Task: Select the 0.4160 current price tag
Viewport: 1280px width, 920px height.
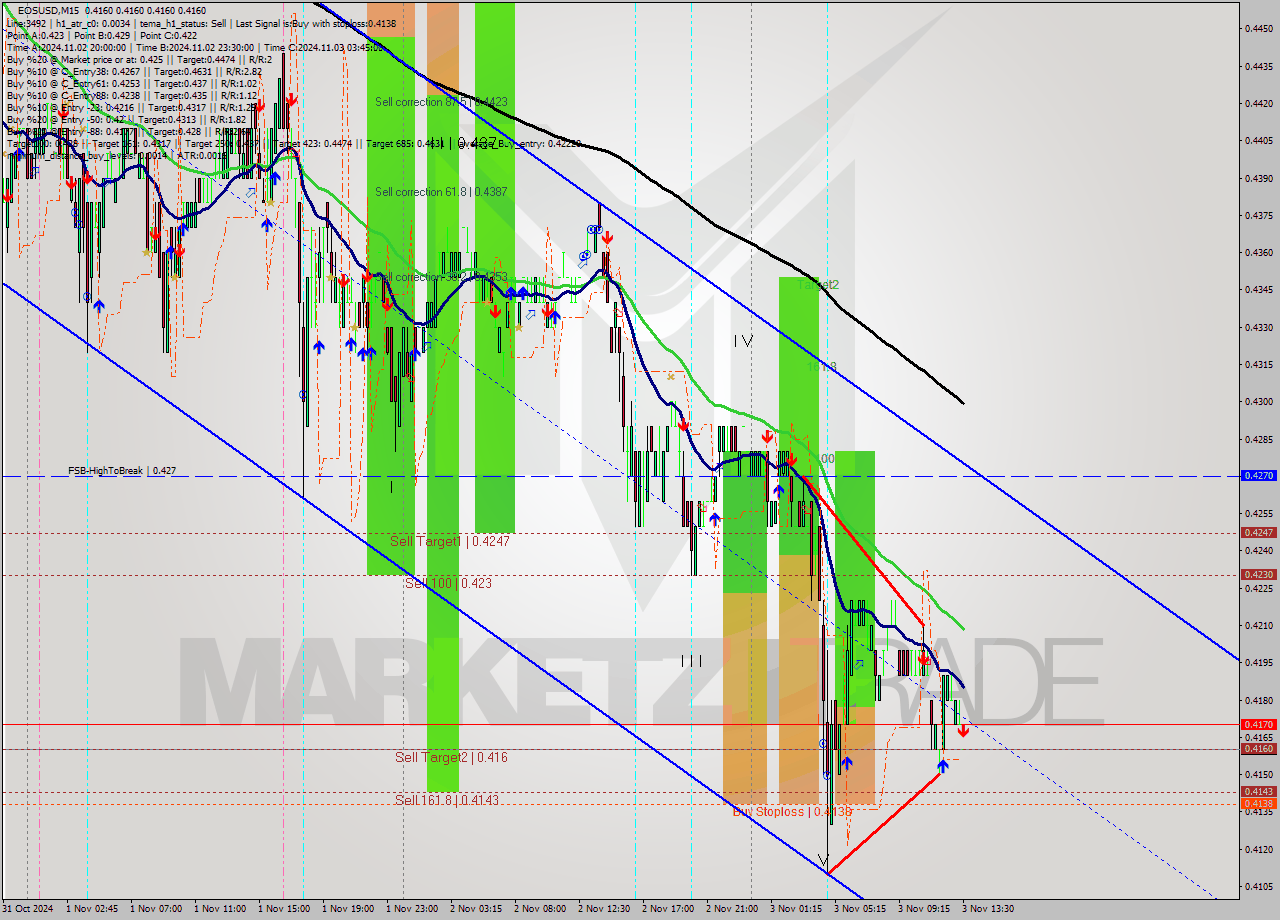Action: tap(1257, 749)
